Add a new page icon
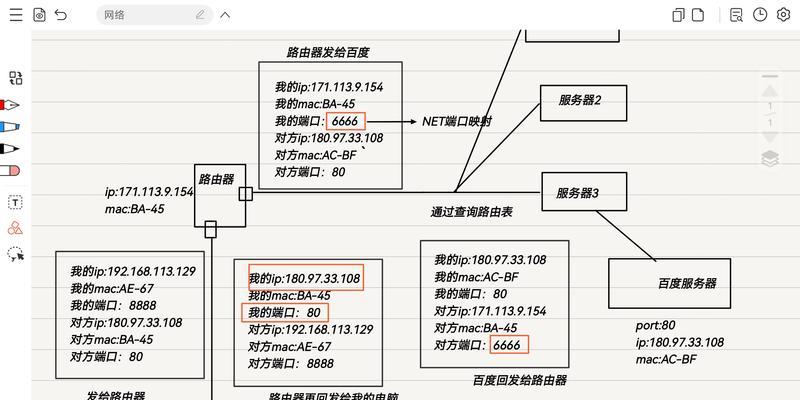This screenshot has height=400, width=800. point(697,15)
